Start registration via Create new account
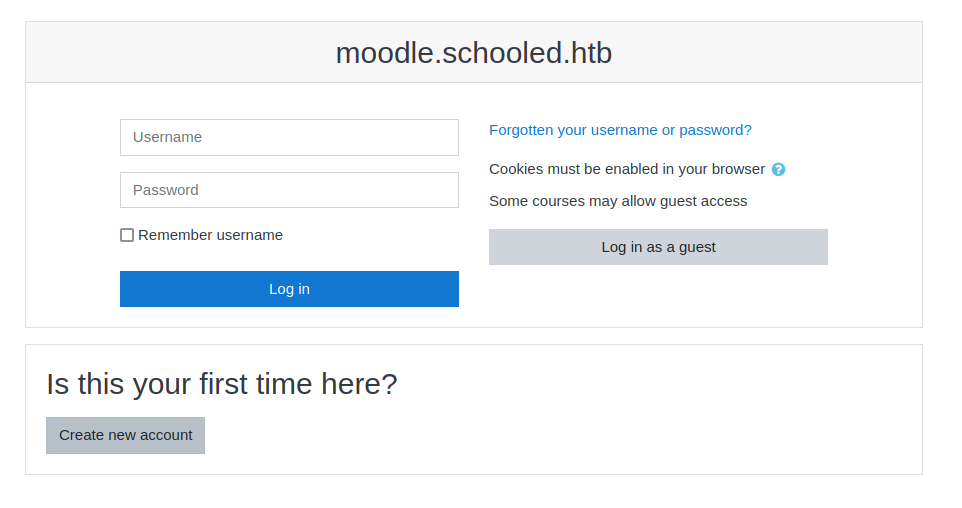This screenshot has height=508, width=962. [125, 435]
